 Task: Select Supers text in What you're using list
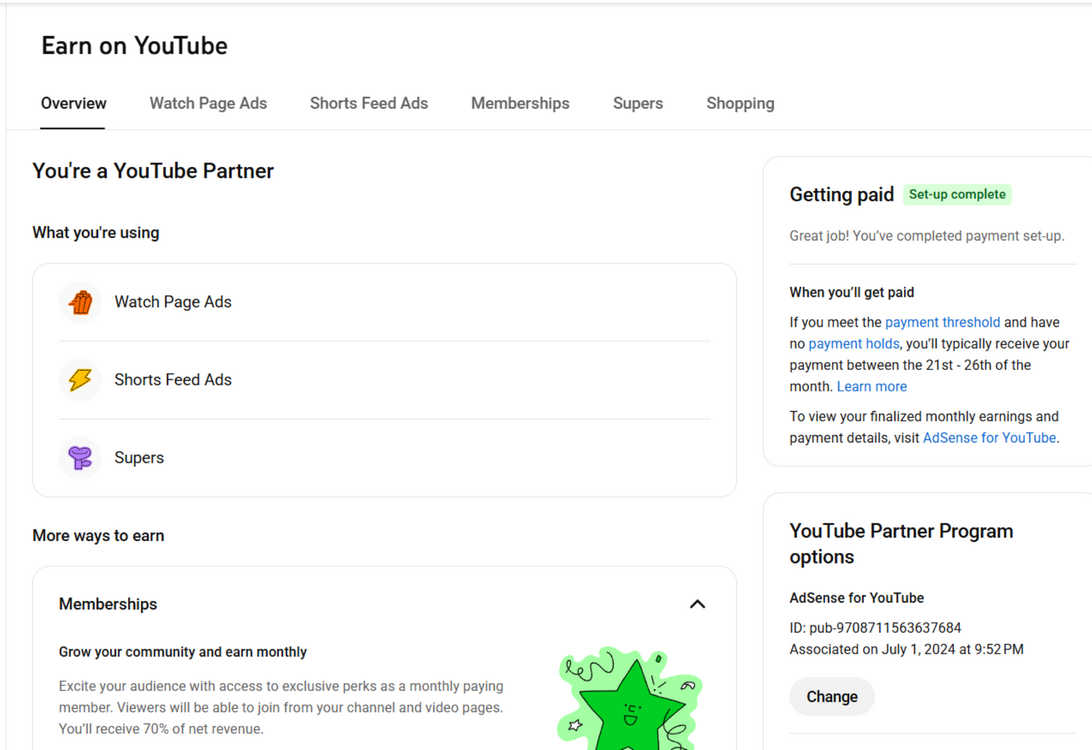click(x=139, y=458)
